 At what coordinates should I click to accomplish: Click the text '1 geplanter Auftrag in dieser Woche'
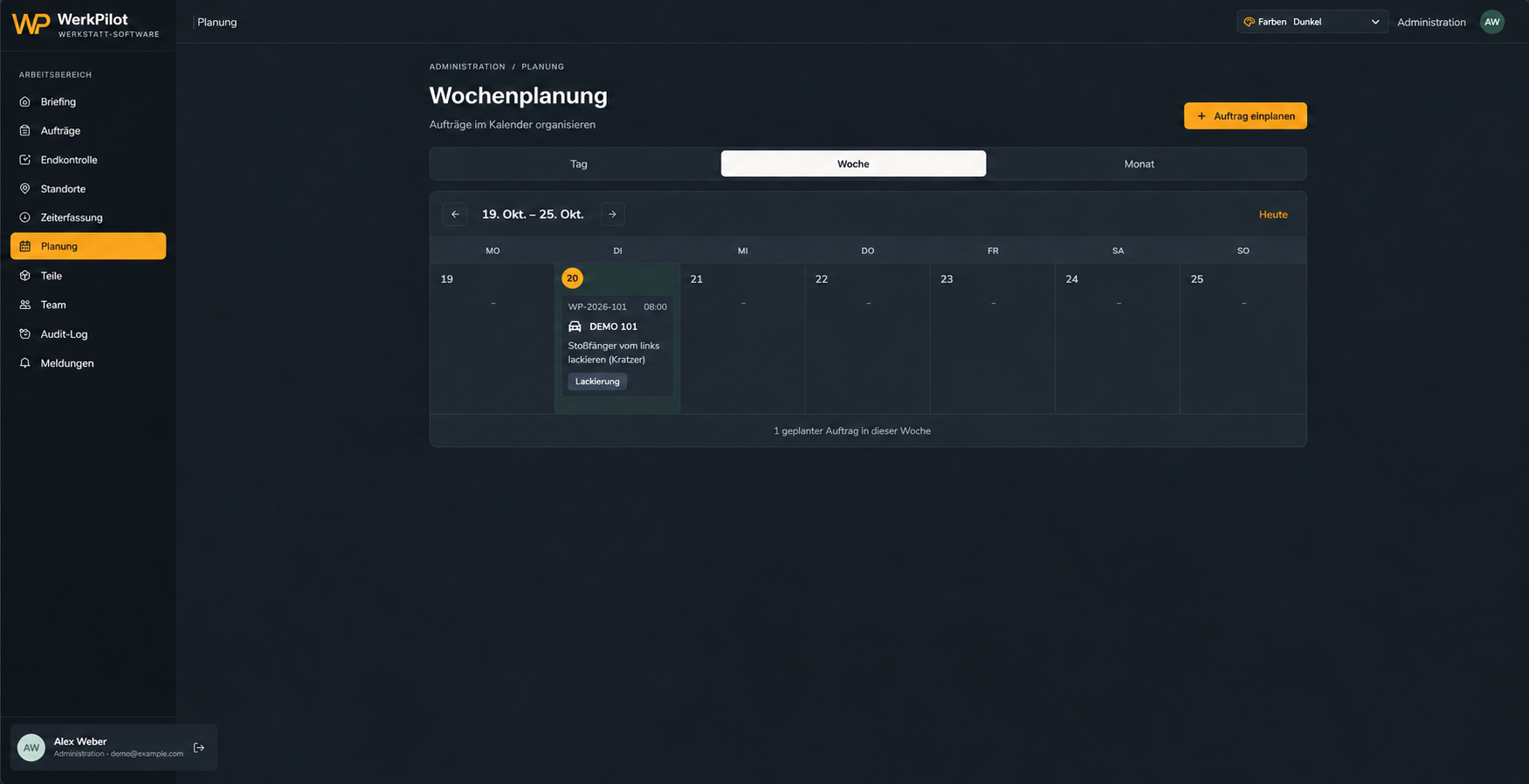pos(852,431)
